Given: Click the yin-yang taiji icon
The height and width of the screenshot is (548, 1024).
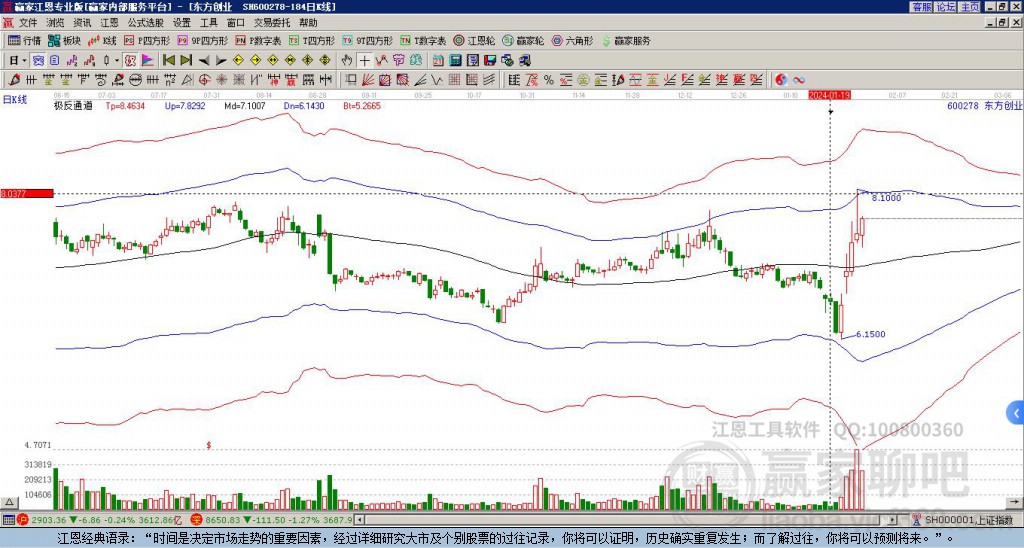Looking at the screenshot, I should pos(780,80).
